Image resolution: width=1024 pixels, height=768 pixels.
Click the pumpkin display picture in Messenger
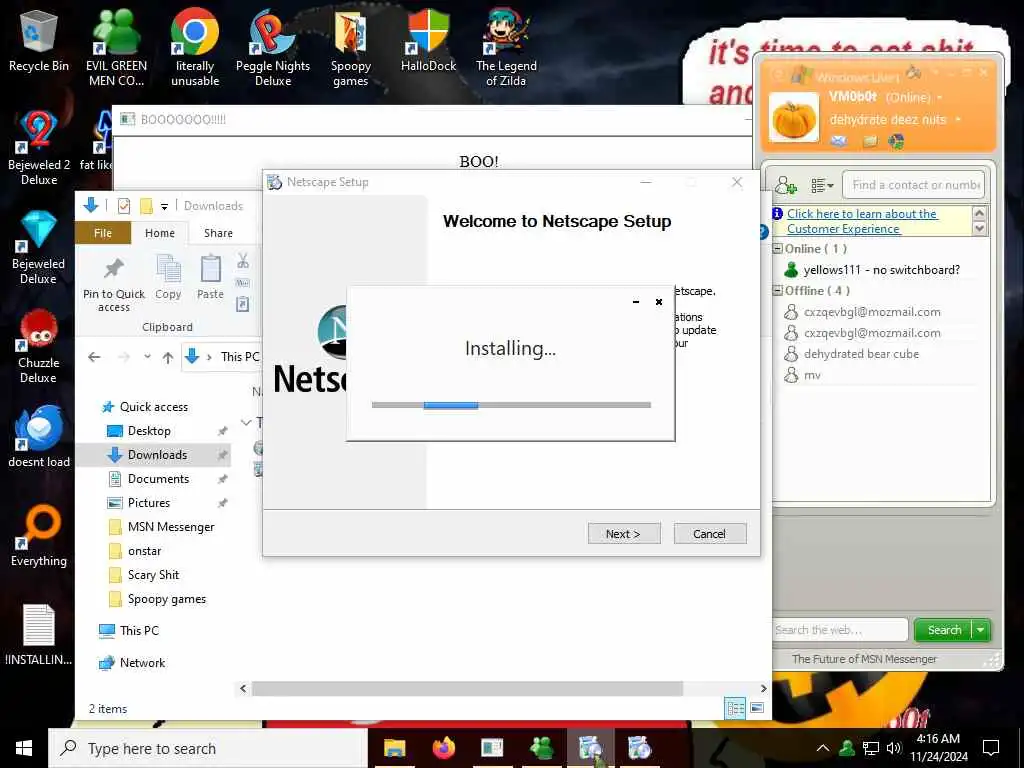793,118
